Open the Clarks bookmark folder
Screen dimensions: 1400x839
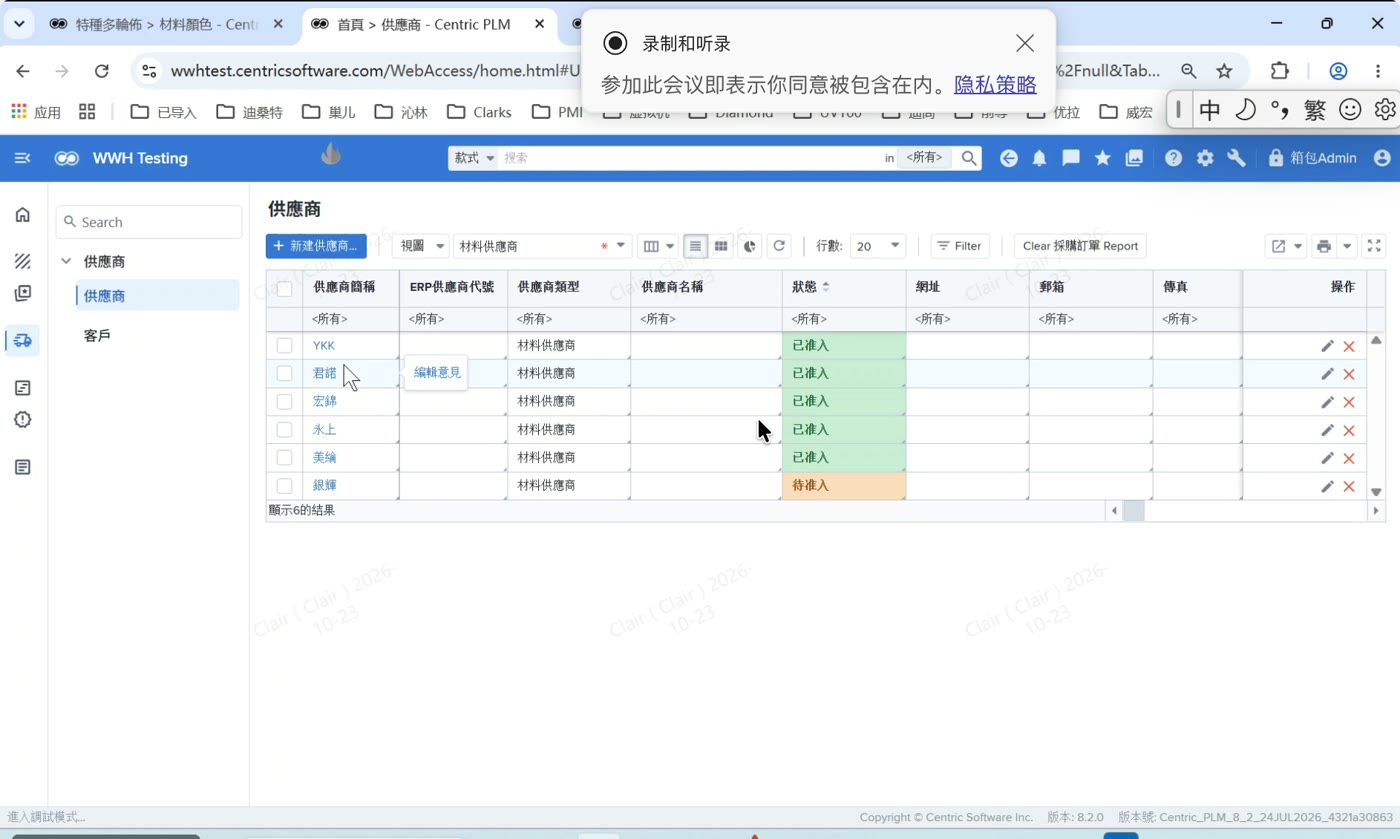(x=480, y=112)
